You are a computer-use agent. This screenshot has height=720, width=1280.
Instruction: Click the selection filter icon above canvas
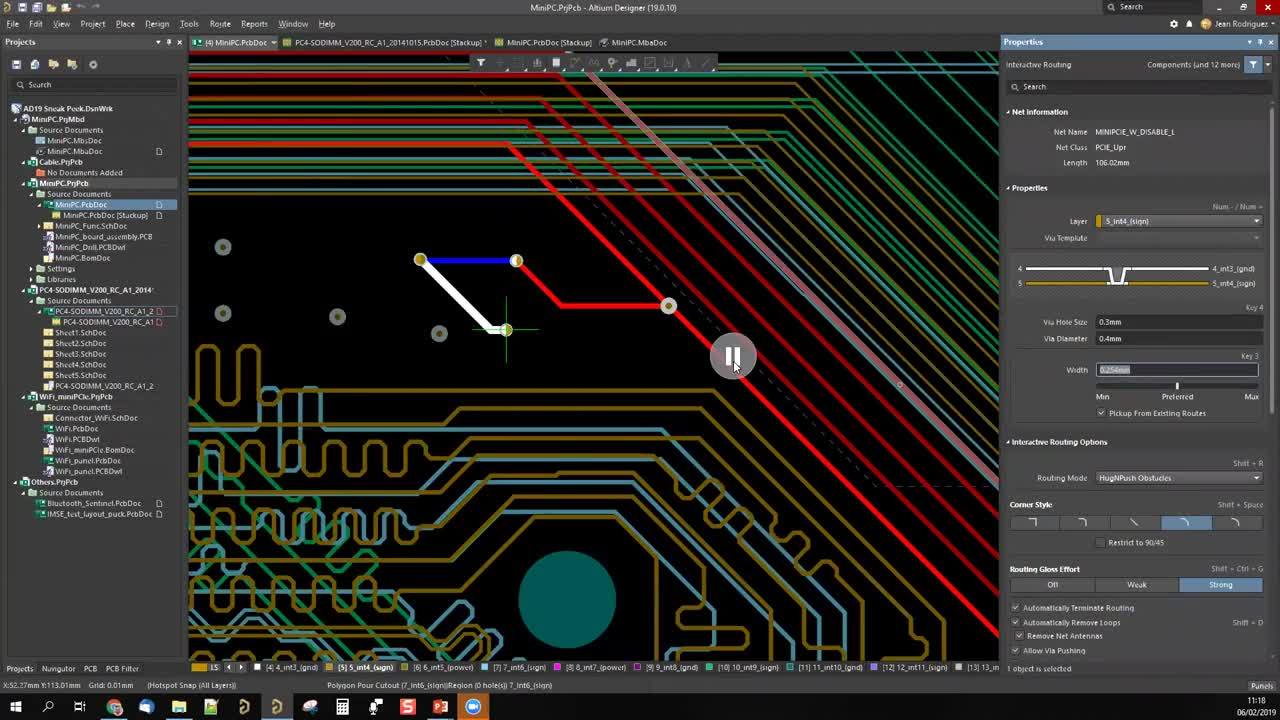click(x=481, y=63)
